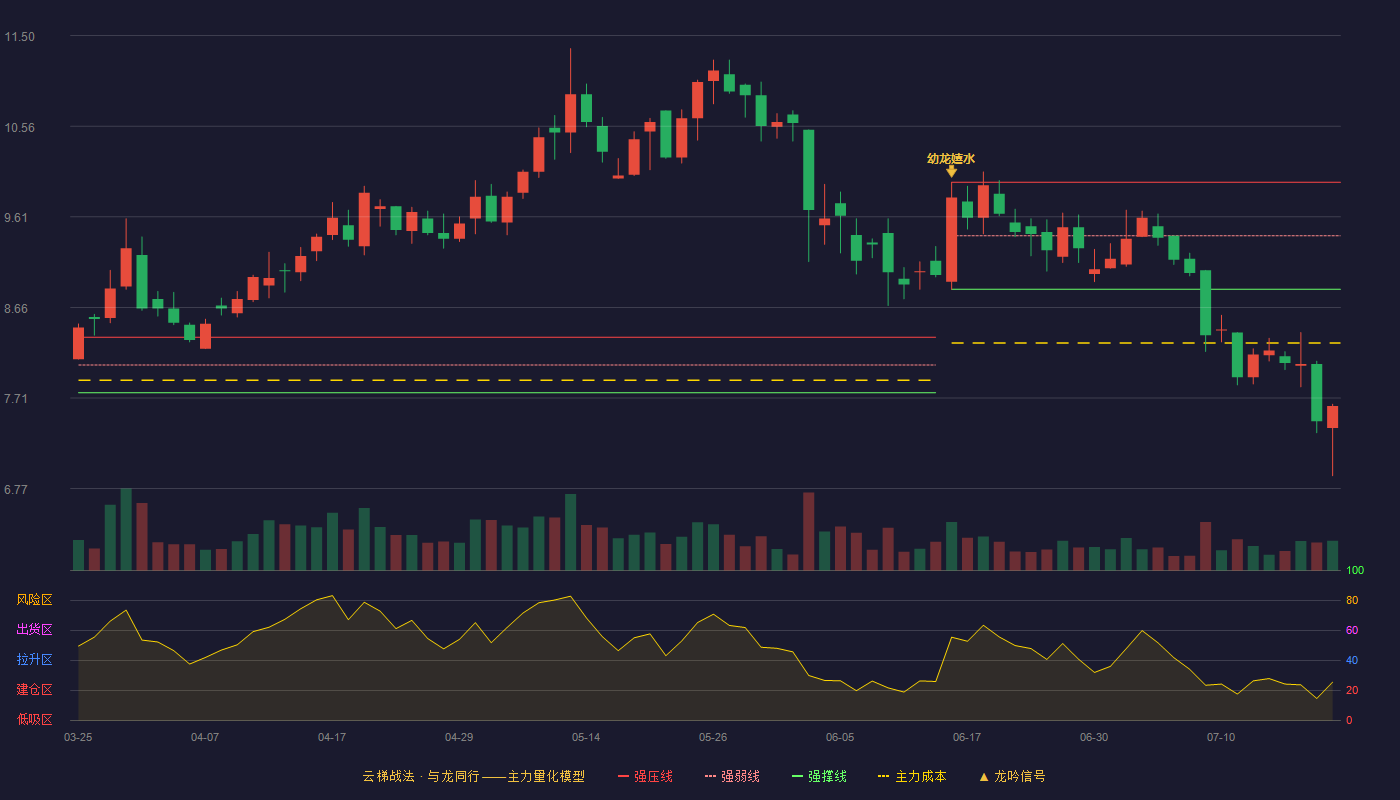Click the 05-14 date axis label
Viewport: 1400px width, 800px height.
coord(586,737)
